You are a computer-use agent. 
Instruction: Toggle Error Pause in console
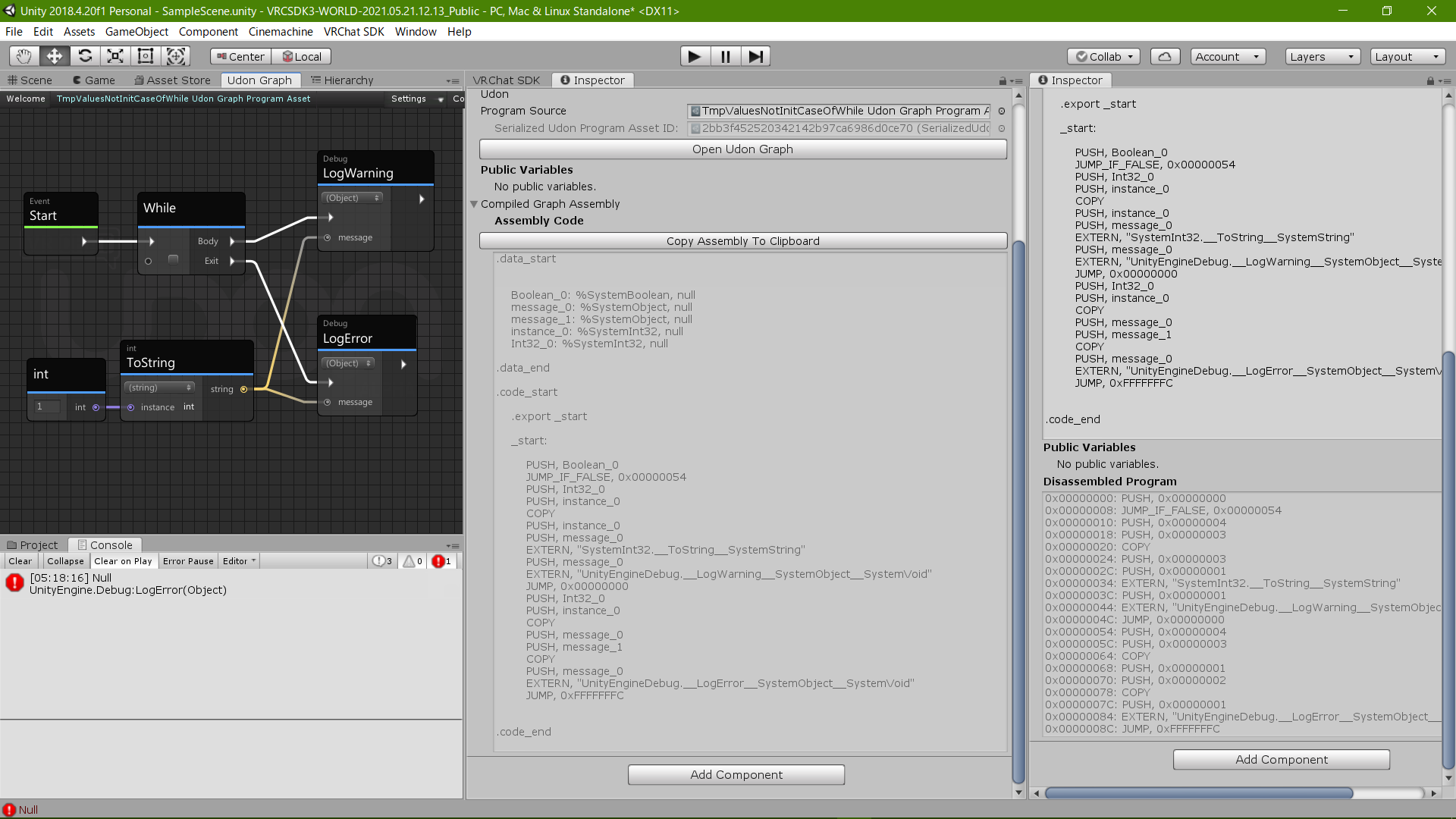pyautogui.click(x=188, y=561)
